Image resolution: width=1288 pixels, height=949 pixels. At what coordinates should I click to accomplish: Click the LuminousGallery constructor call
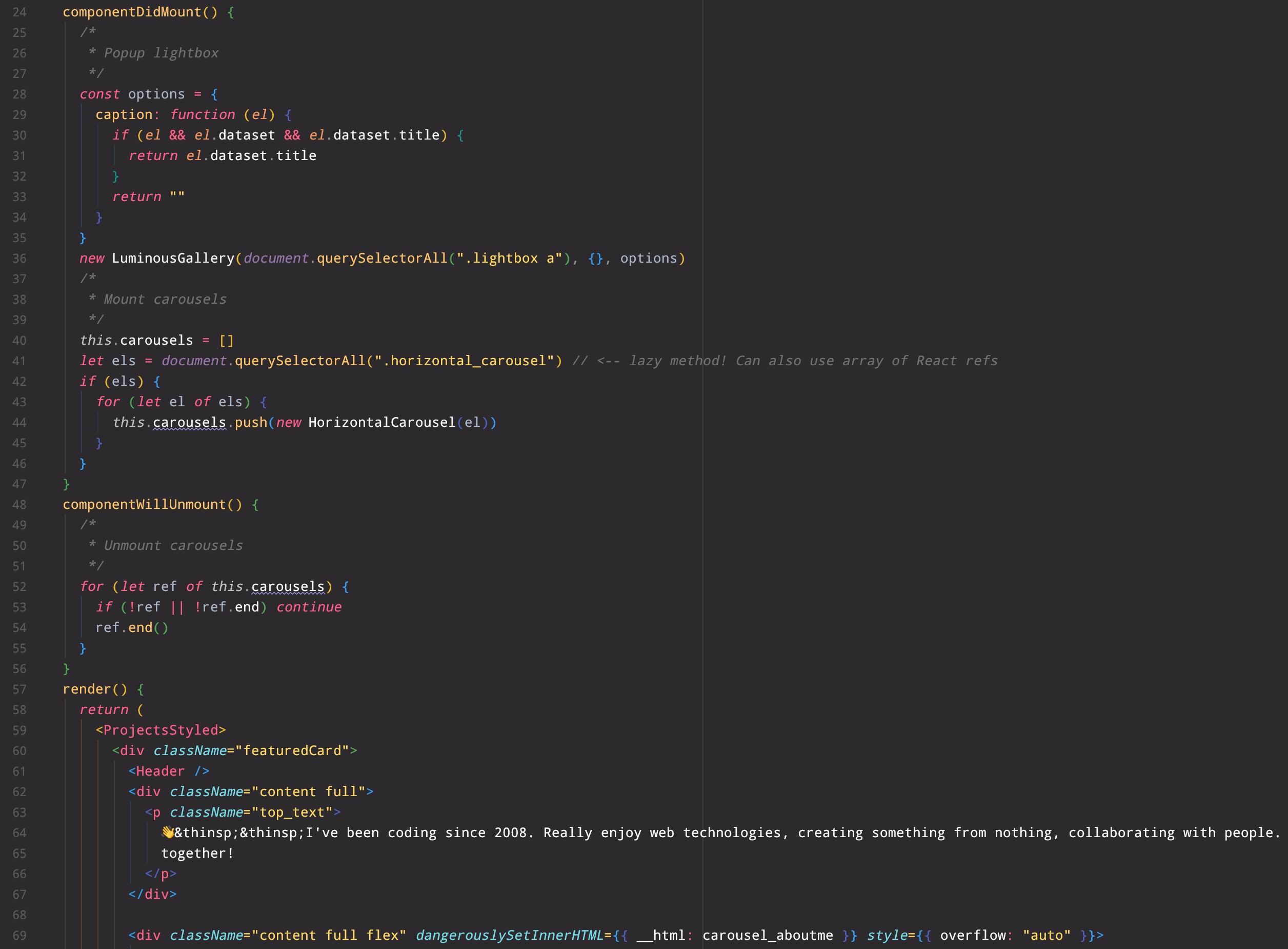[173, 259]
